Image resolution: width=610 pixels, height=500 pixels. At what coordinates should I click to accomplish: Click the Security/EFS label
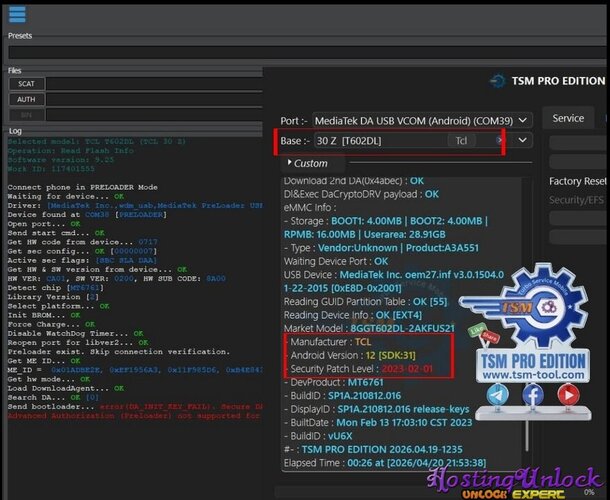576,200
